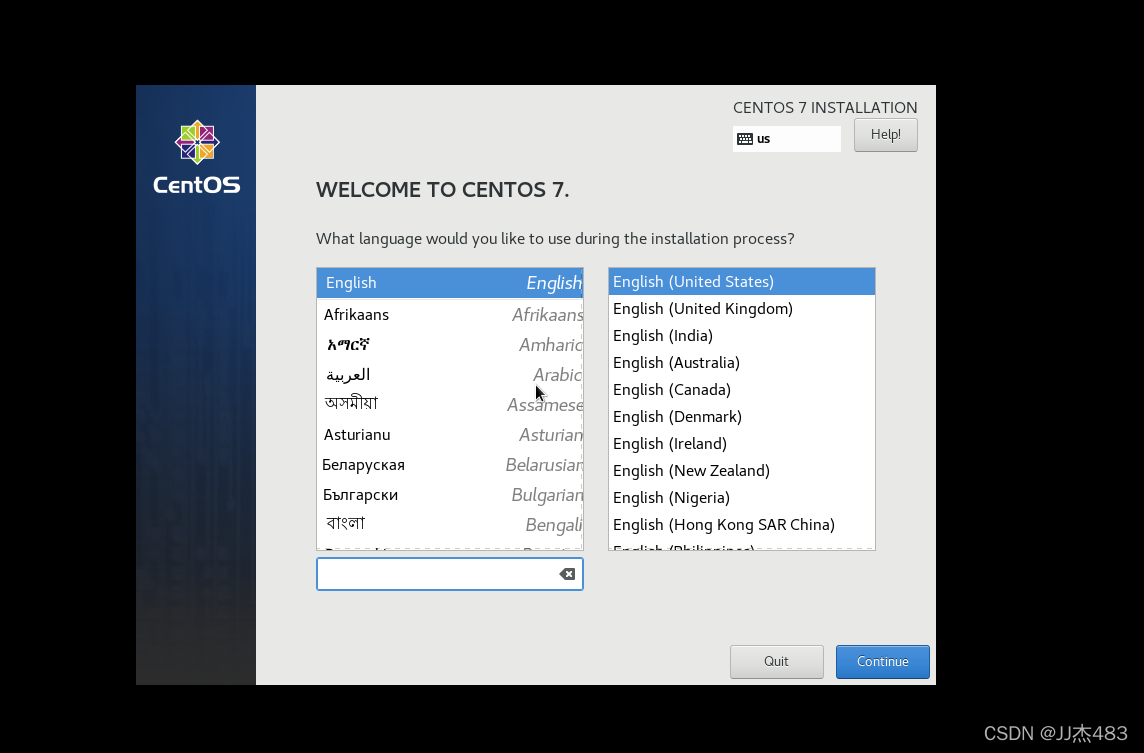Select Беларуская (Belarusian) language row
The image size is (1144, 753).
[x=449, y=465]
